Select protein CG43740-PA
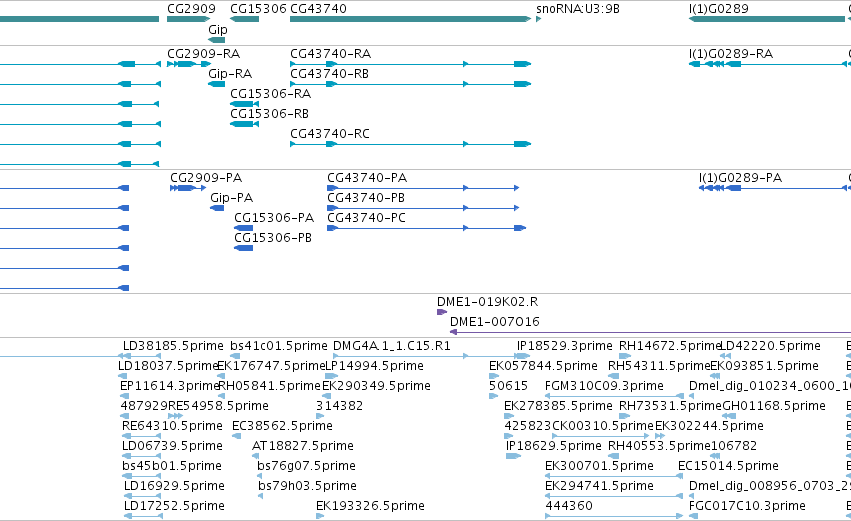The height and width of the screenshot is (521, 851). [x=423, y=188]
